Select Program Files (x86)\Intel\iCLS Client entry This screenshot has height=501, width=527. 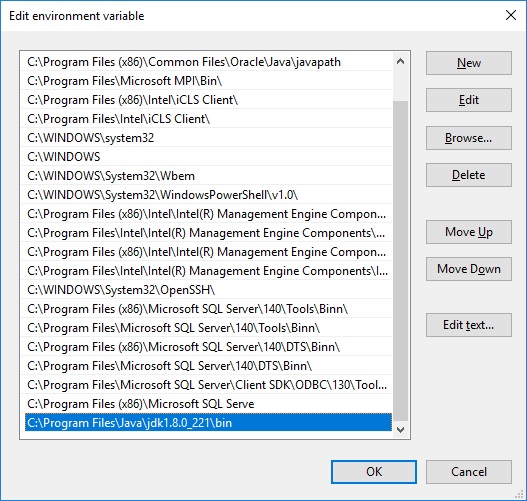[207, 100]
